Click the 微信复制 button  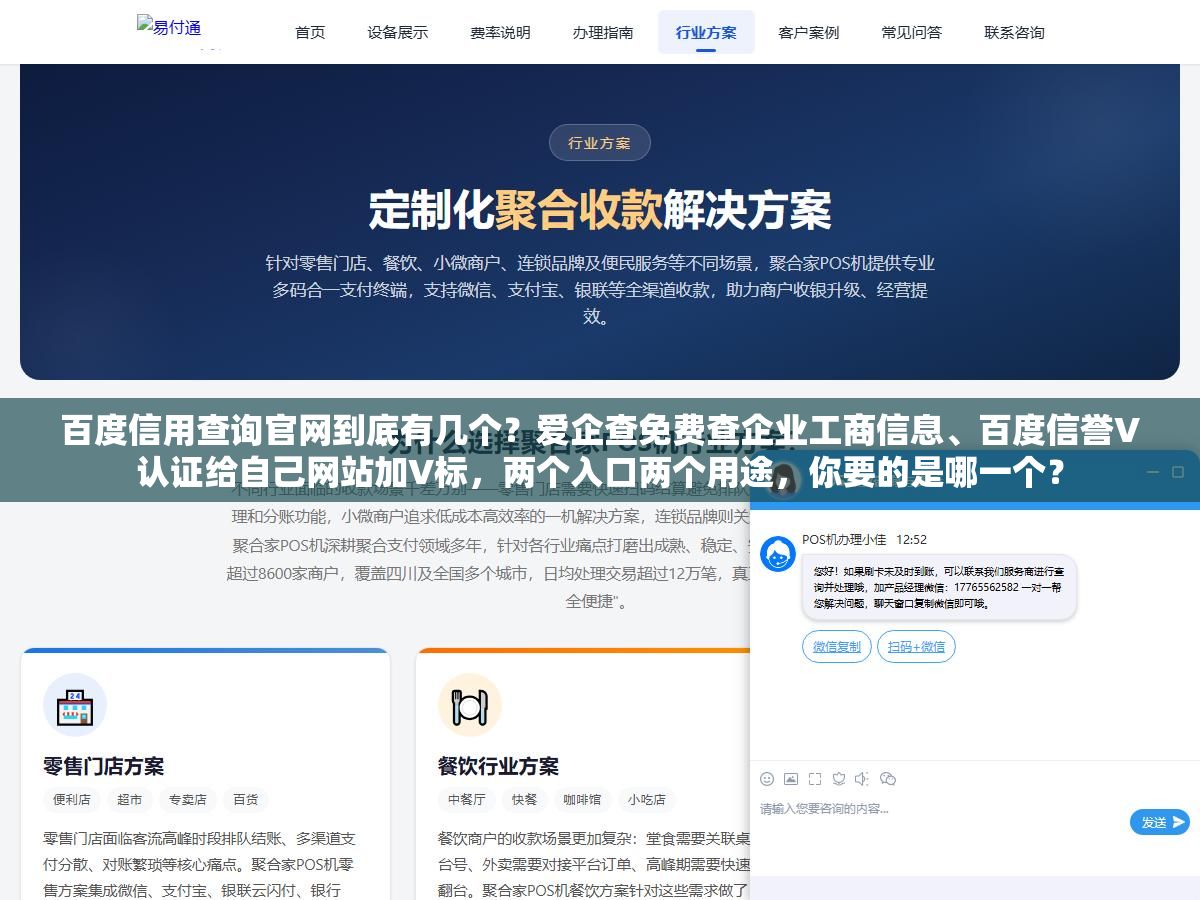click(x=837, y=647)
